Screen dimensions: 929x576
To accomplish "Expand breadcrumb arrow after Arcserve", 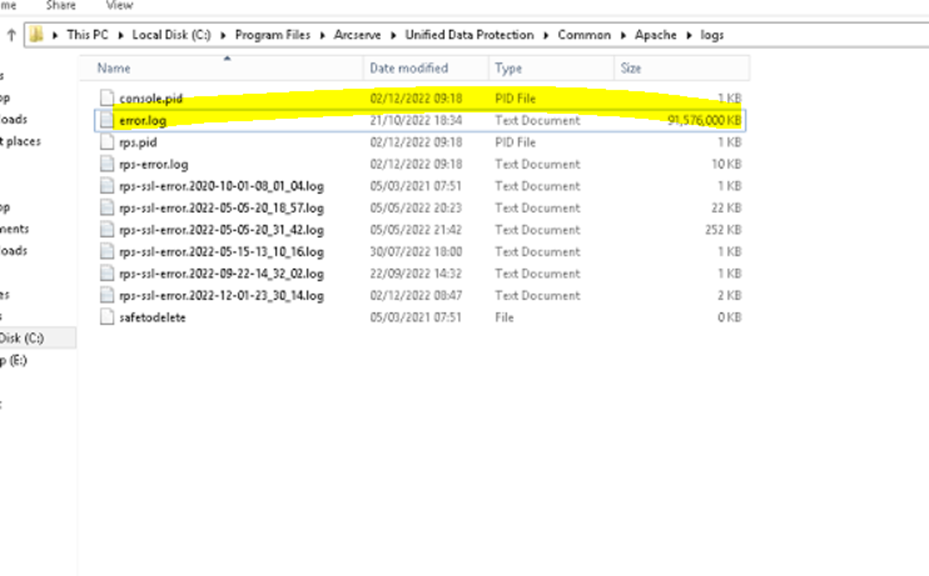I will point(393,36).
